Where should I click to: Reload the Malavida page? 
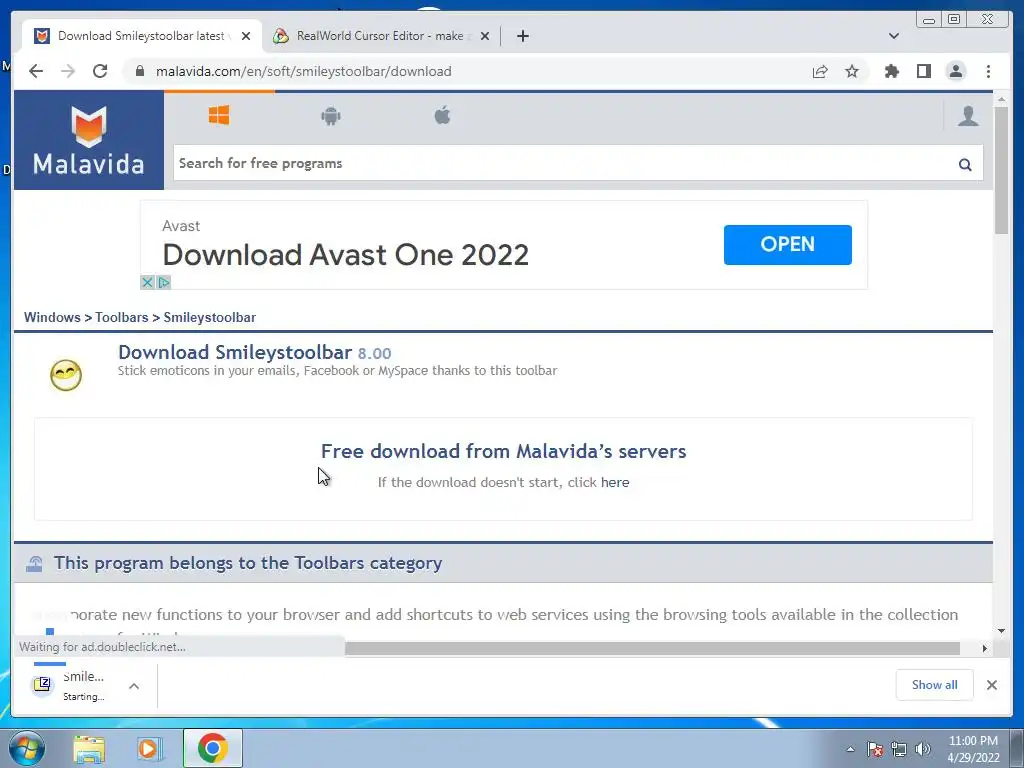(100, 71)
